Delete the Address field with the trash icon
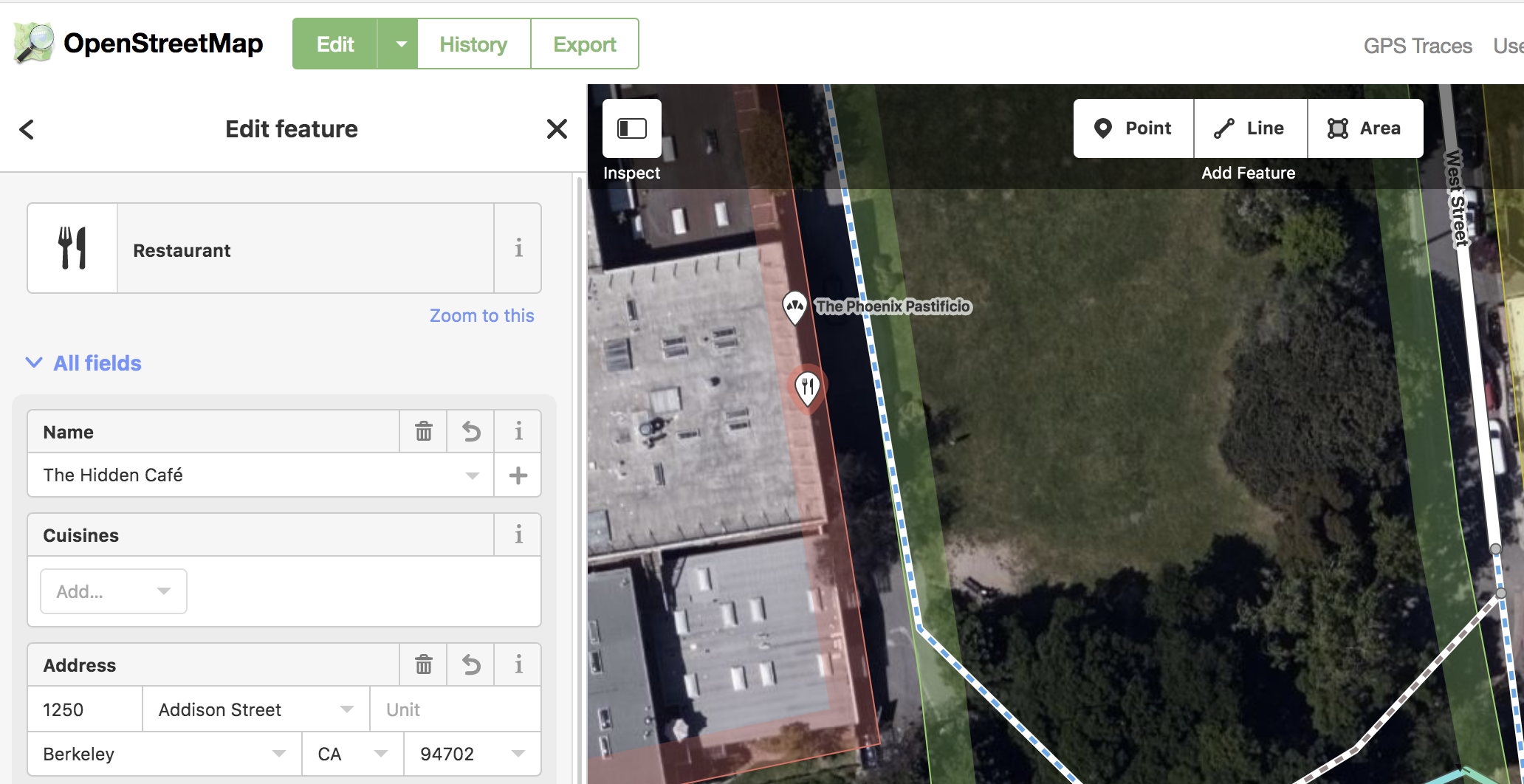 point(423,664)
